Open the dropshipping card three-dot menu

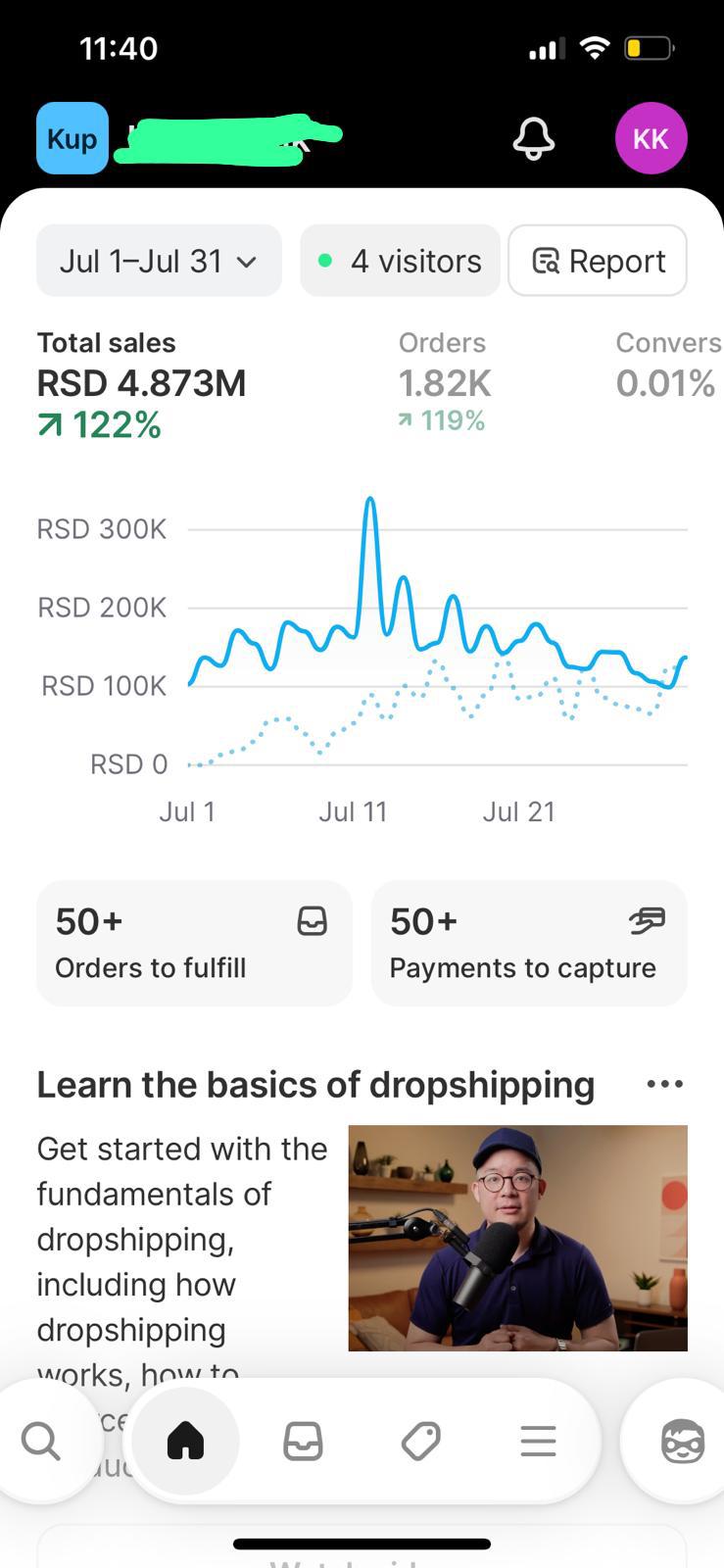665,1084
